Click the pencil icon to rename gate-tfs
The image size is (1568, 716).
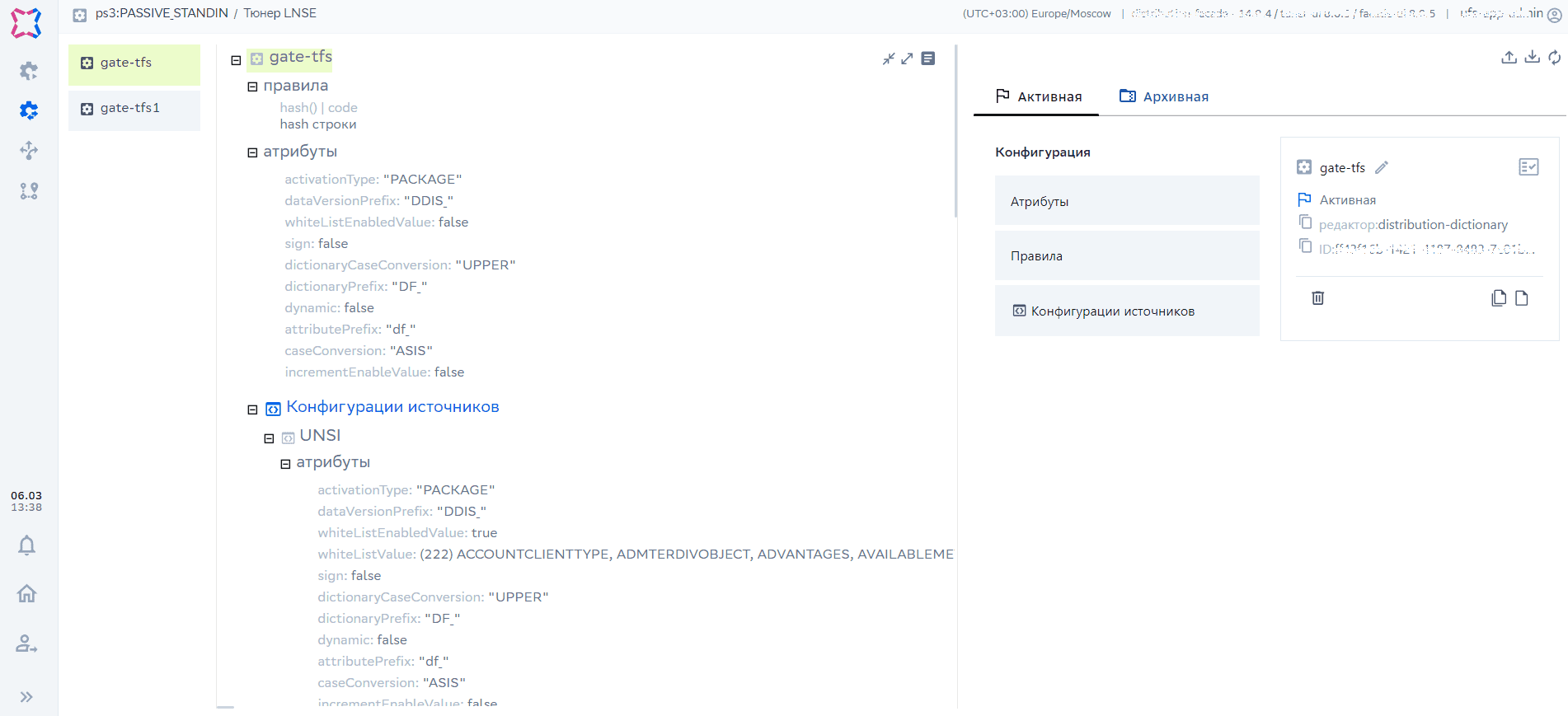(1382, 167)
